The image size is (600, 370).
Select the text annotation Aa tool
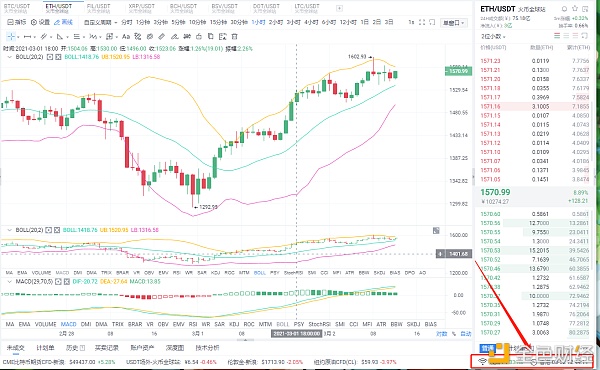[x=126, y=37]
